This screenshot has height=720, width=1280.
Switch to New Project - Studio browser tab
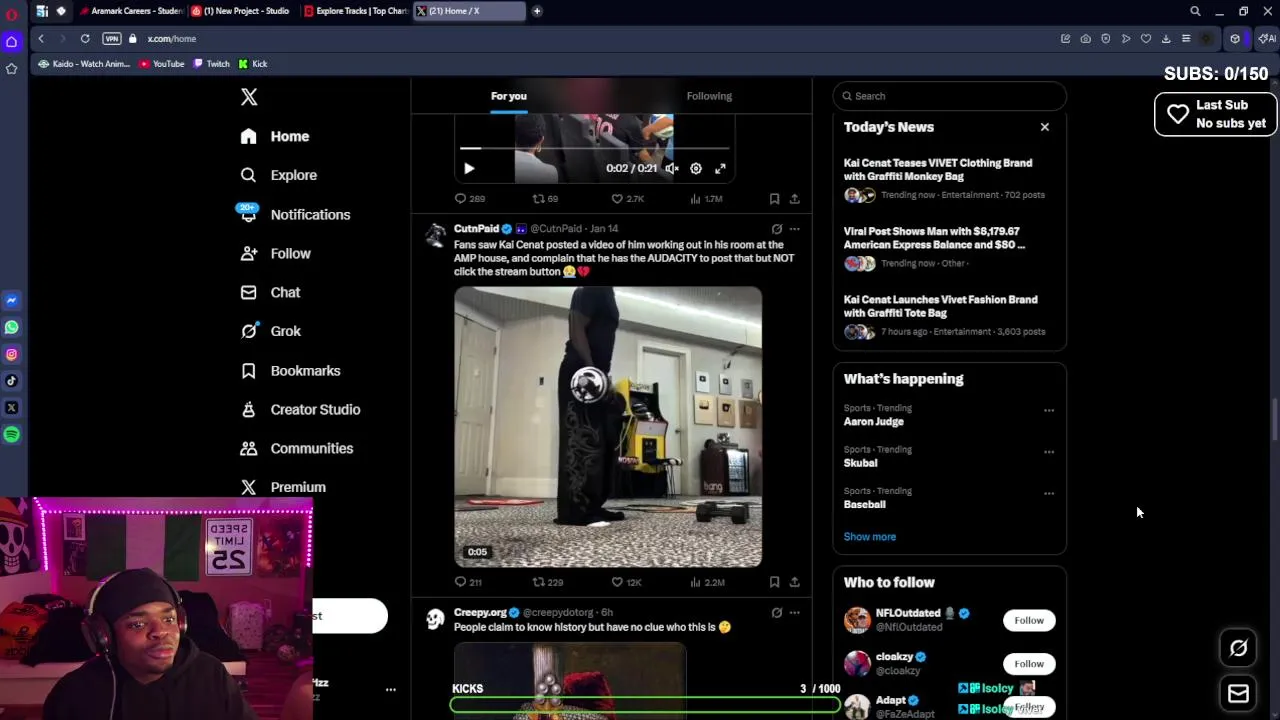click(x=241, y=11)
